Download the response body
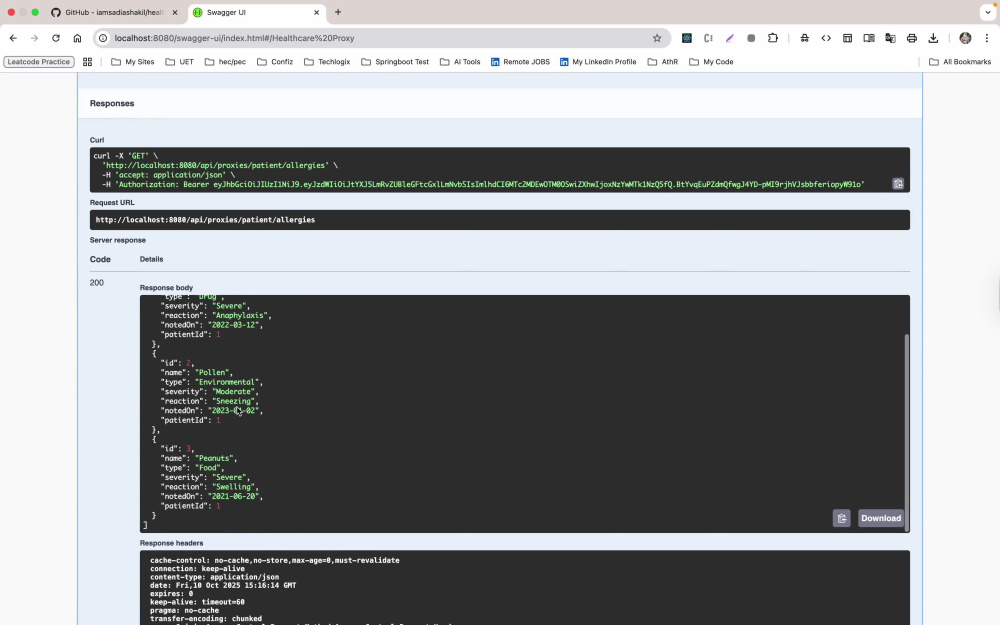This screenshot has height=625, width=1000. pyautogui.click(x=881, y=518)
